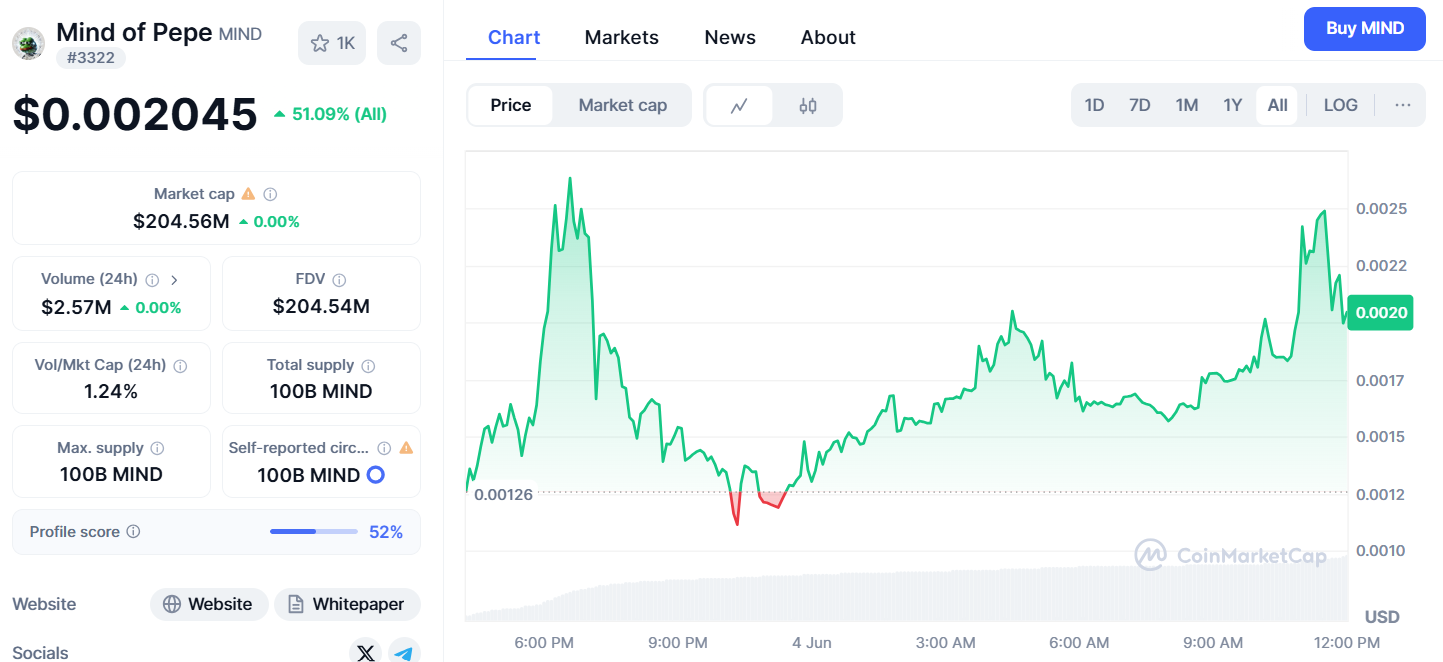This screenshot has height=662, width=1443.
Task: Switch to candlestick chart view icon
Action: pos(808,105)
